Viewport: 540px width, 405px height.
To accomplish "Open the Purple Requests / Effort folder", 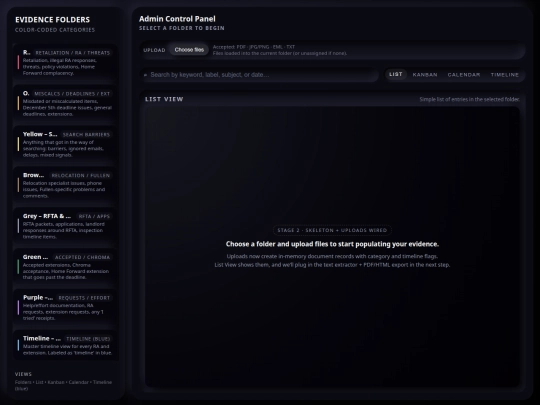I will click(65, 308).
